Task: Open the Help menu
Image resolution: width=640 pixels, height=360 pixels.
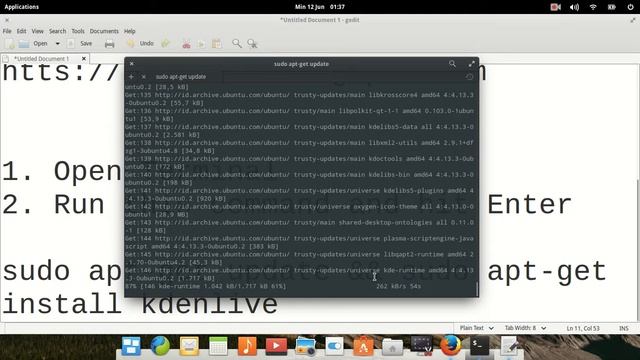Action: pos(129,31)
